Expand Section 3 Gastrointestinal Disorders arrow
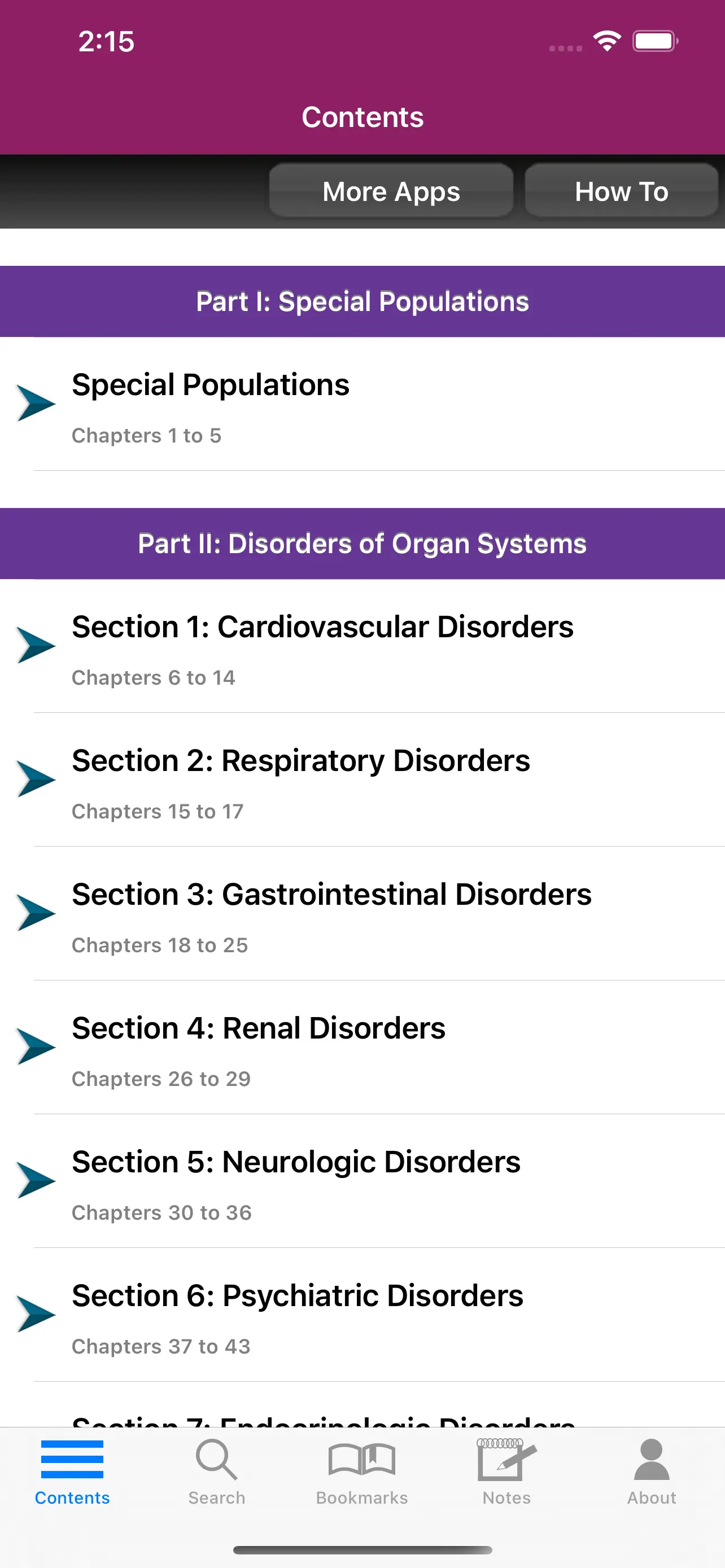The width and height of the screenshot is (725, 1568). (36, 913)
